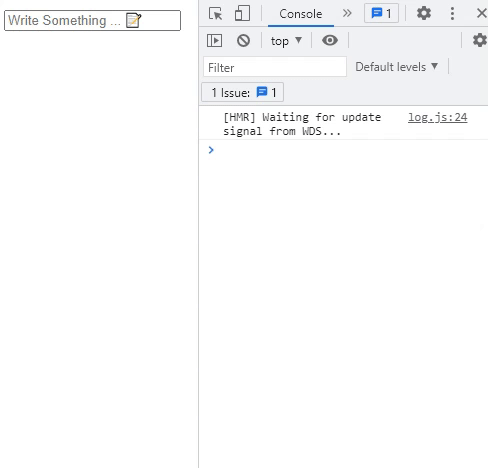Focus the console Filter field
This screenshot has height=468, width=488.
click(x=275, y=67)
